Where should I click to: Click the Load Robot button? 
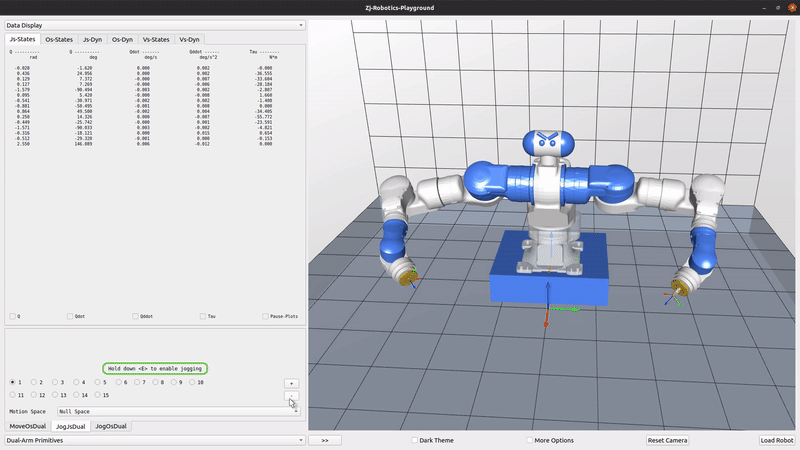pyautogui.click(x=776, y=440)
